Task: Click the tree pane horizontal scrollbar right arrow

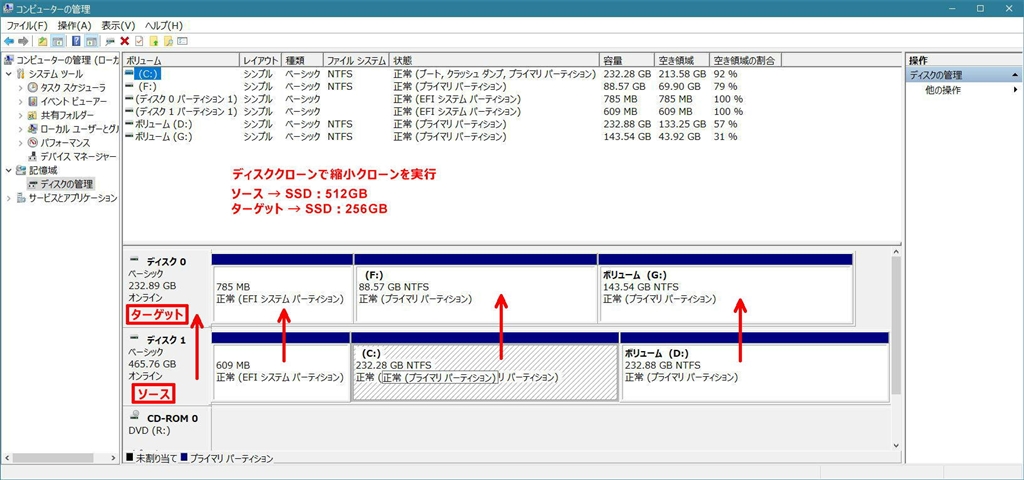Action: 112,458
